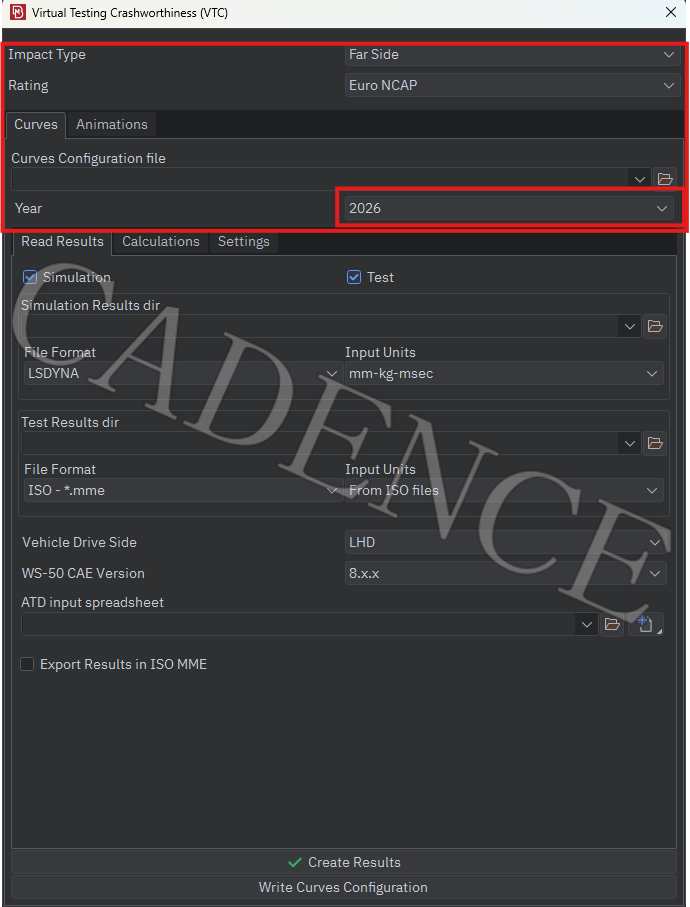690x907 pixels.
Task: Expand ATD input spreadsheet history arrow
Action: [586, 625]
